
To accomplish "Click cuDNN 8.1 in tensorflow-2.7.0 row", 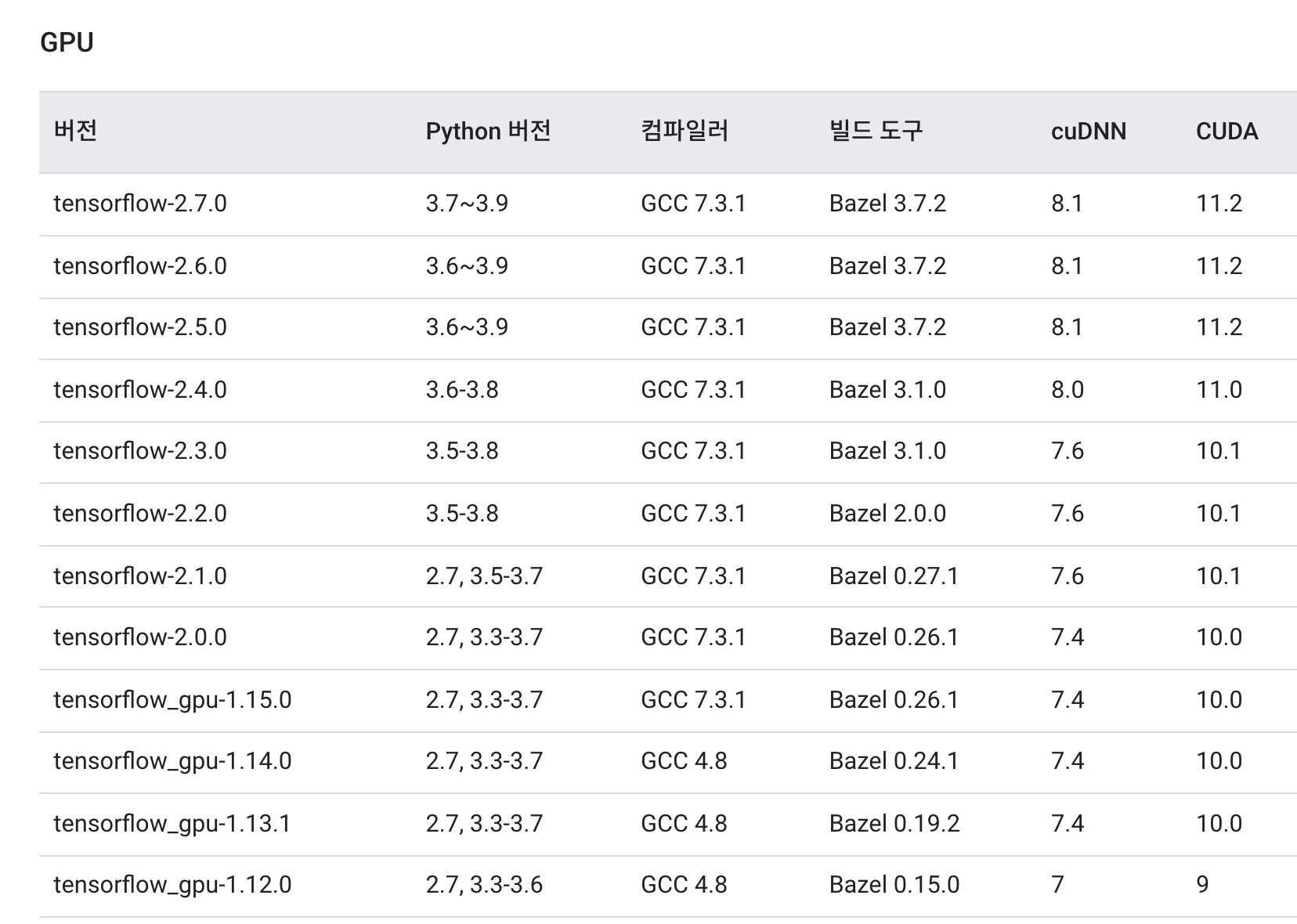I will coord(1067,204).
